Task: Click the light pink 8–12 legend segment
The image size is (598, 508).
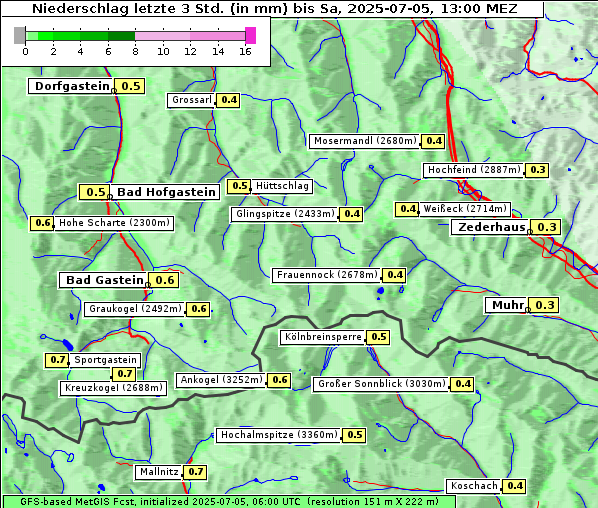Action: click(x=162, y=36)
